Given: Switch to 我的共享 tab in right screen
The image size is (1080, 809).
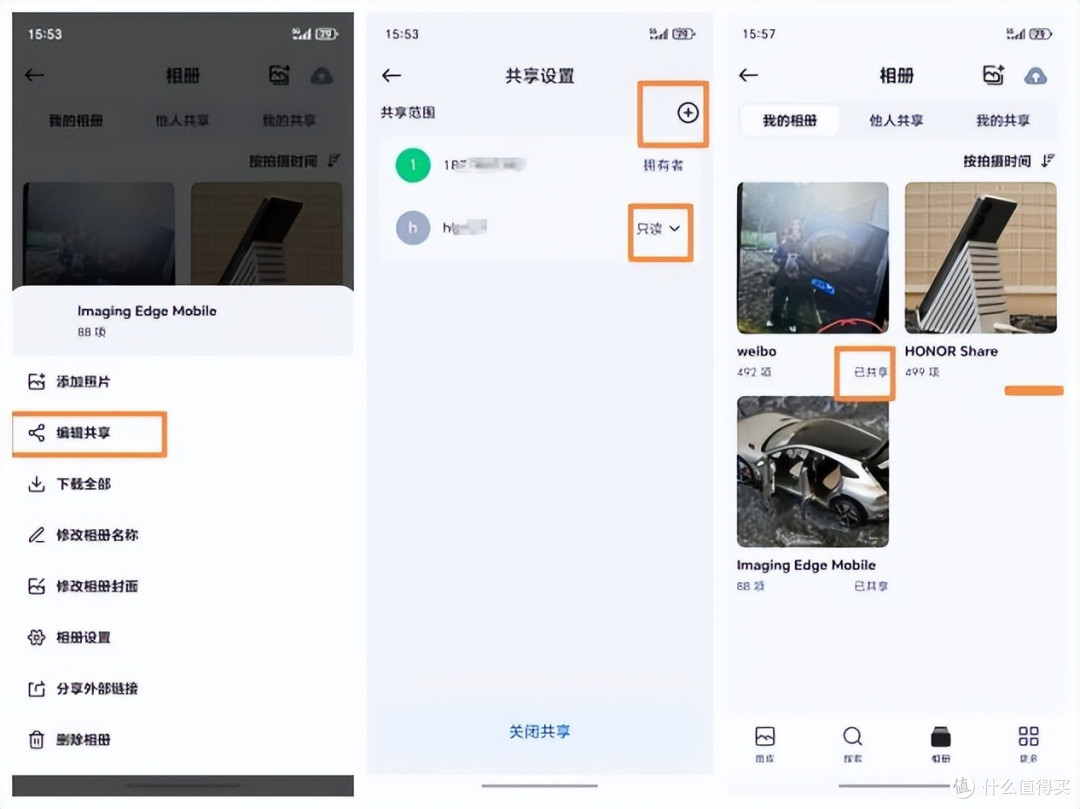Looking at the screenshot, I should [1003, 120].
